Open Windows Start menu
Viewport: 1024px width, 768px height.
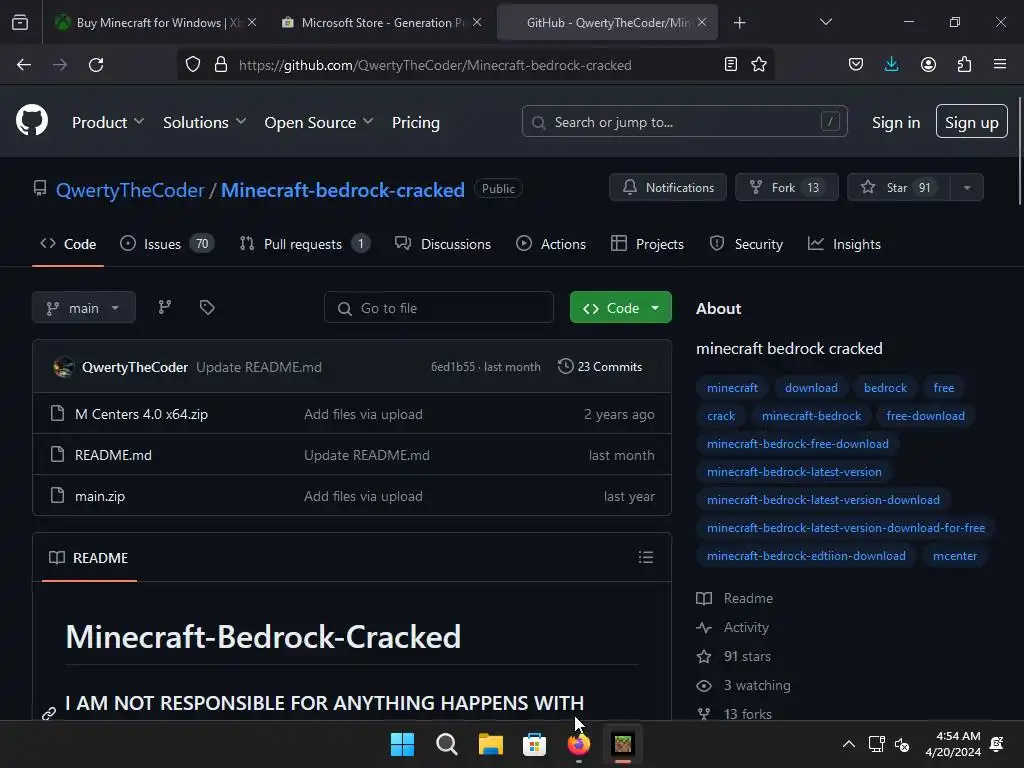[x=402, y=744]
